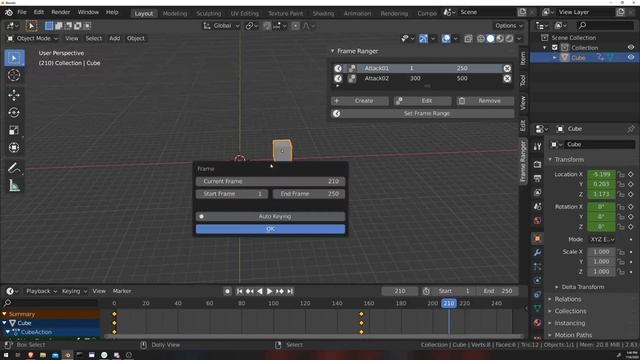Open the timeline Marker menu
This screenshot has height=360, width=640.
[122, 291]
